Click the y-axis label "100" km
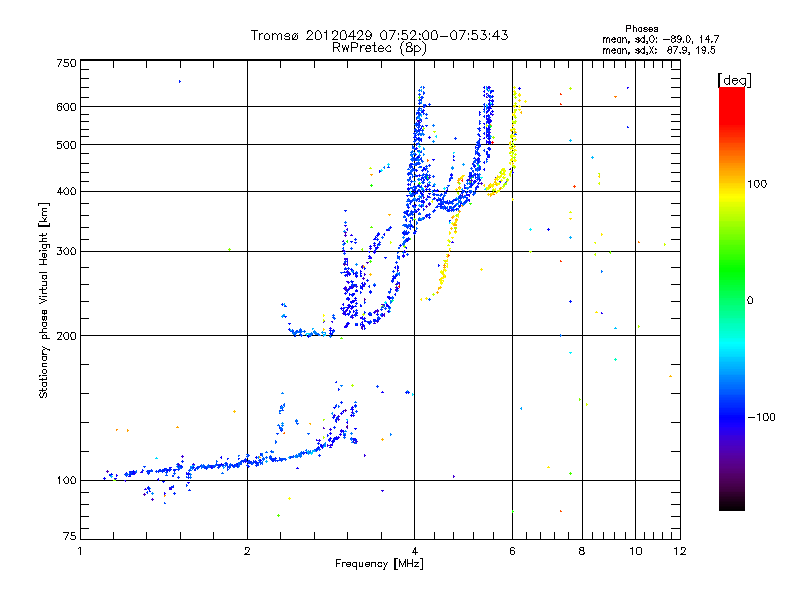800x600 pixels. 66,480
